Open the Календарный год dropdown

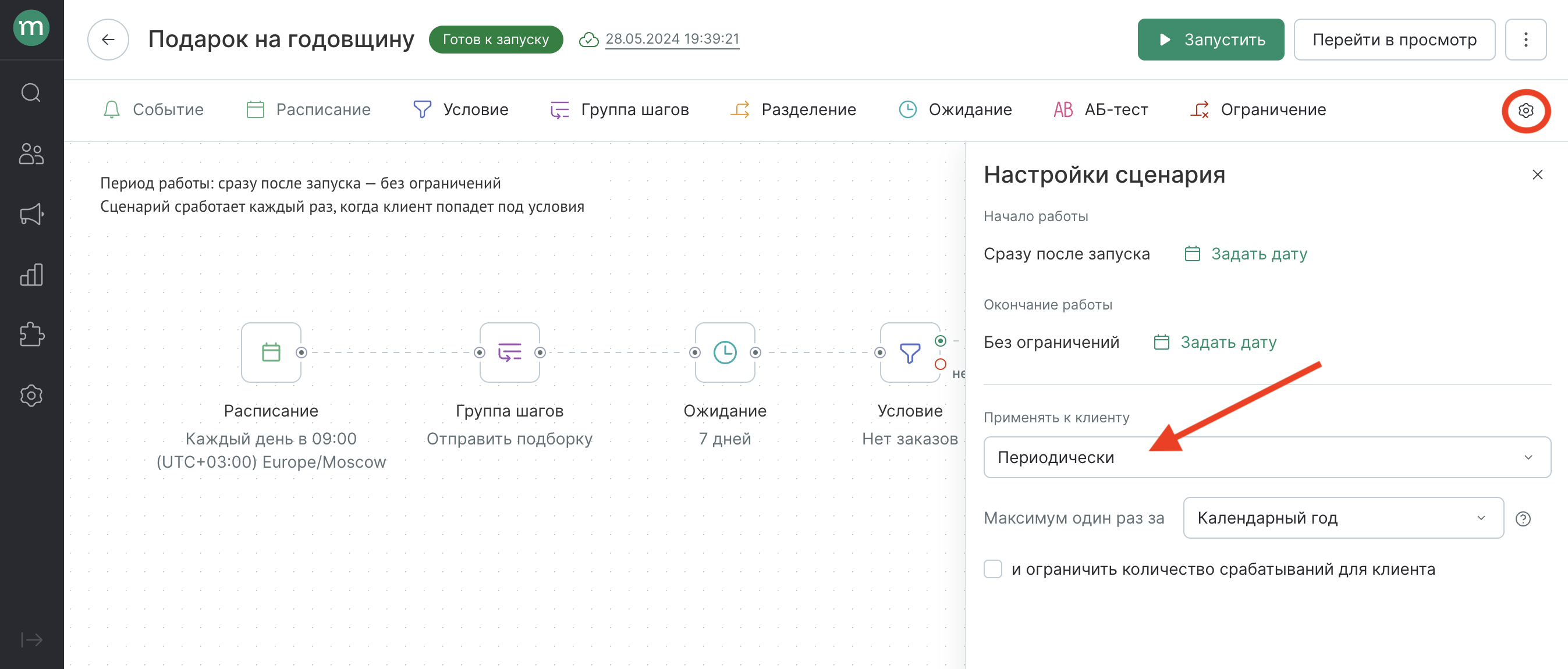click(1343, 518)
